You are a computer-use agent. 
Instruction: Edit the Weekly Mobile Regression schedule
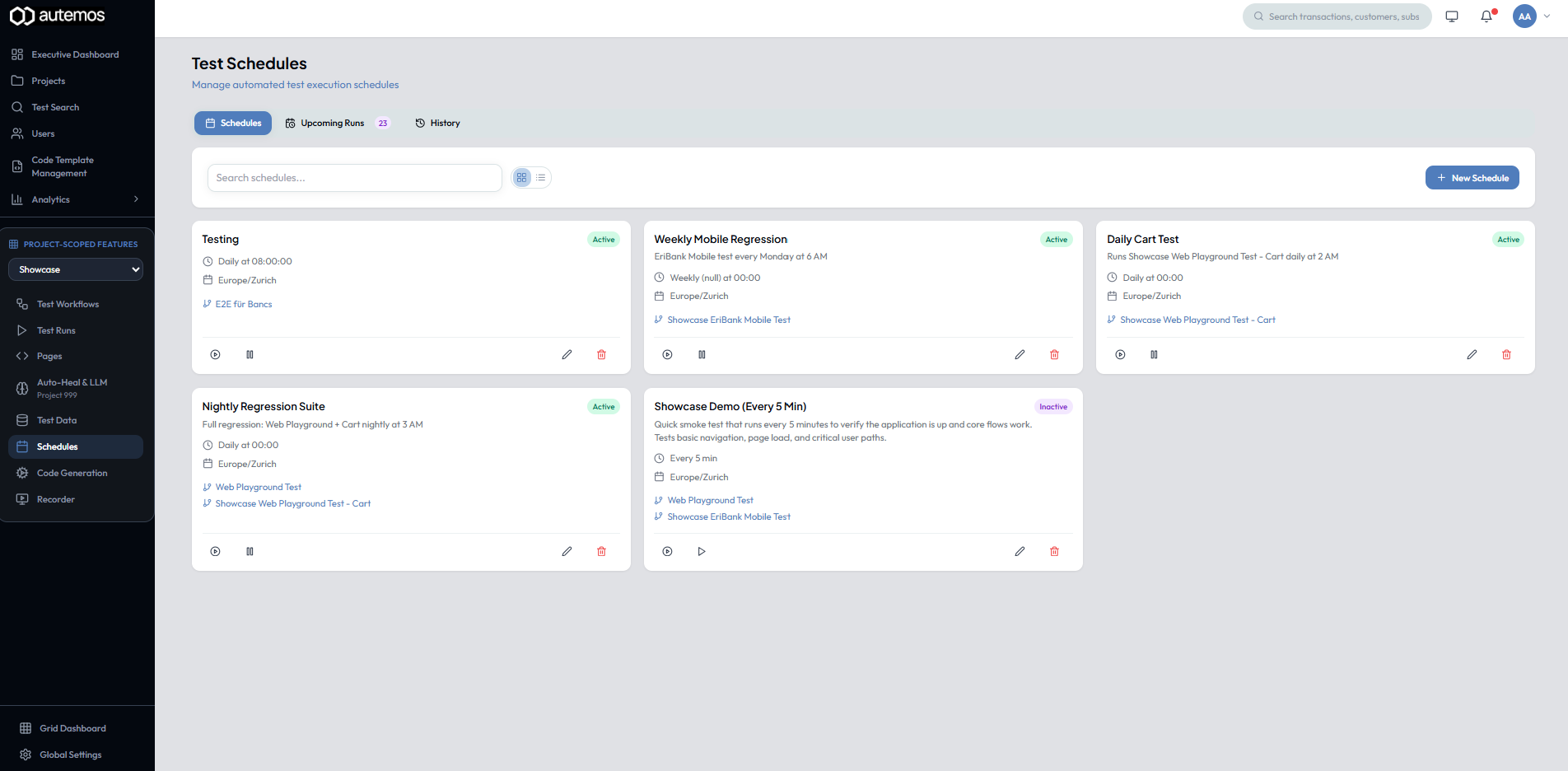pos(1020,354)
